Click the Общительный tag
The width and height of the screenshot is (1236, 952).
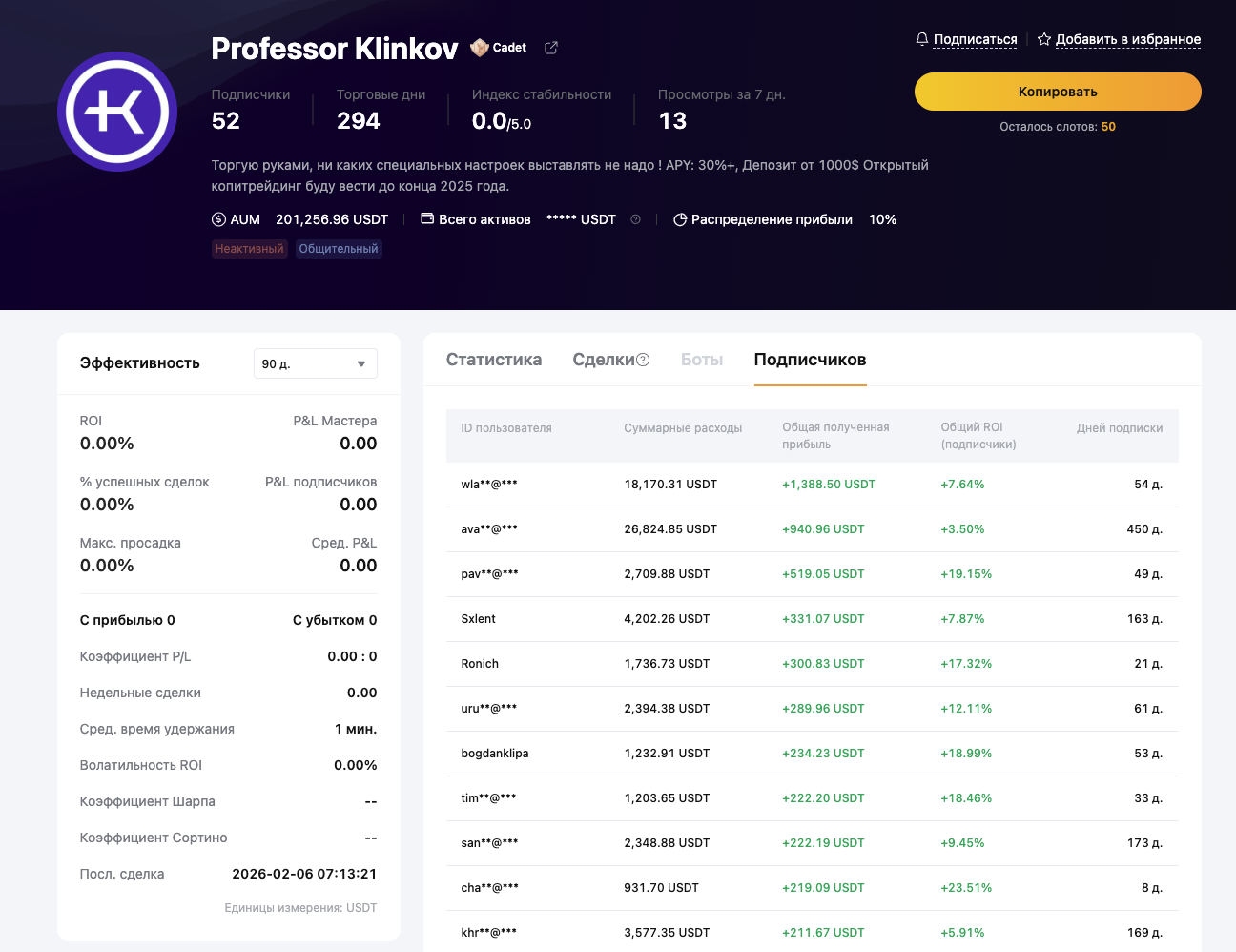point(339,249)
